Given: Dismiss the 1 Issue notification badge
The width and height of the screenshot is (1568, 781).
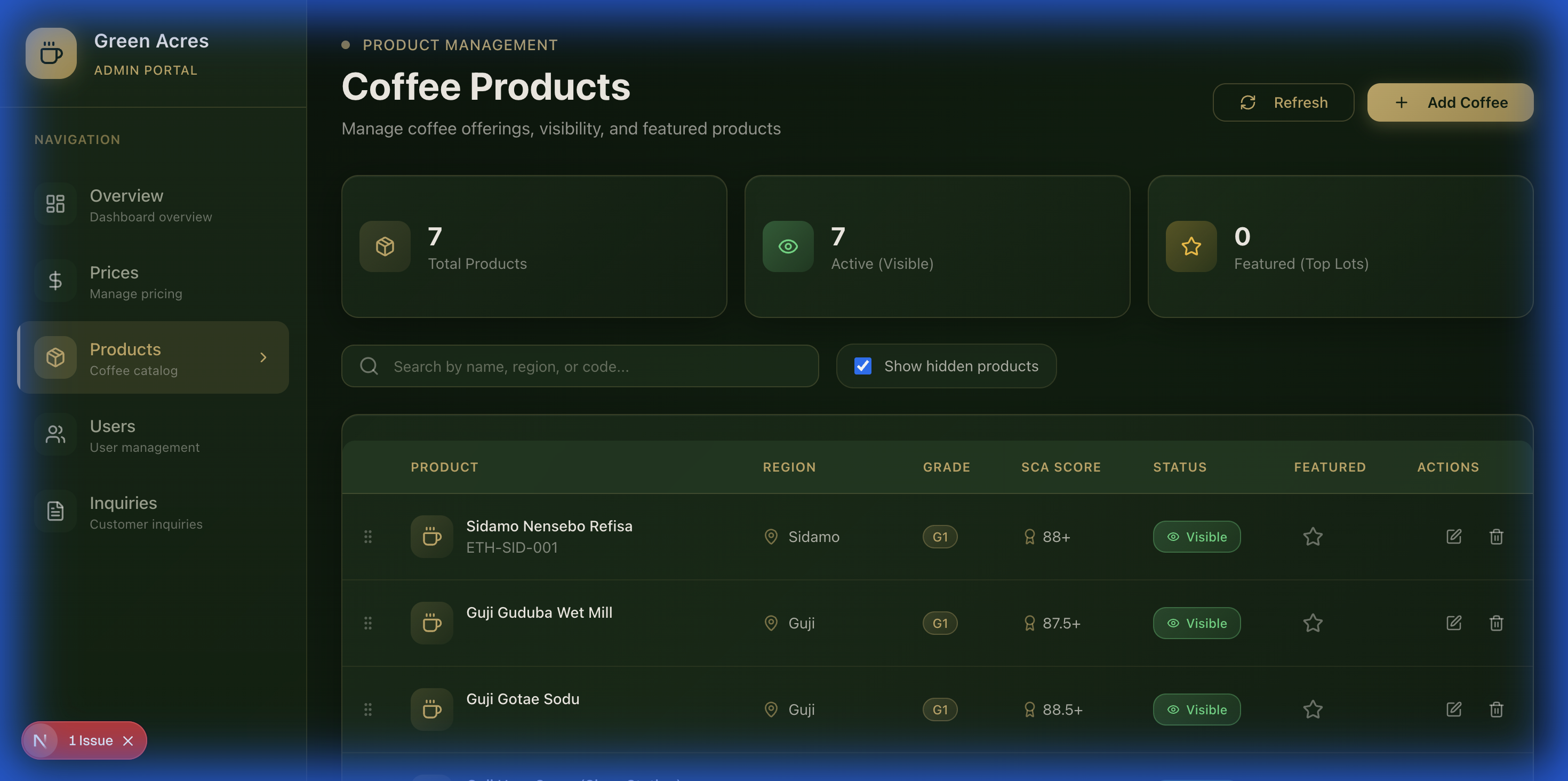Looking at the screenshot, I should point(129,741).
